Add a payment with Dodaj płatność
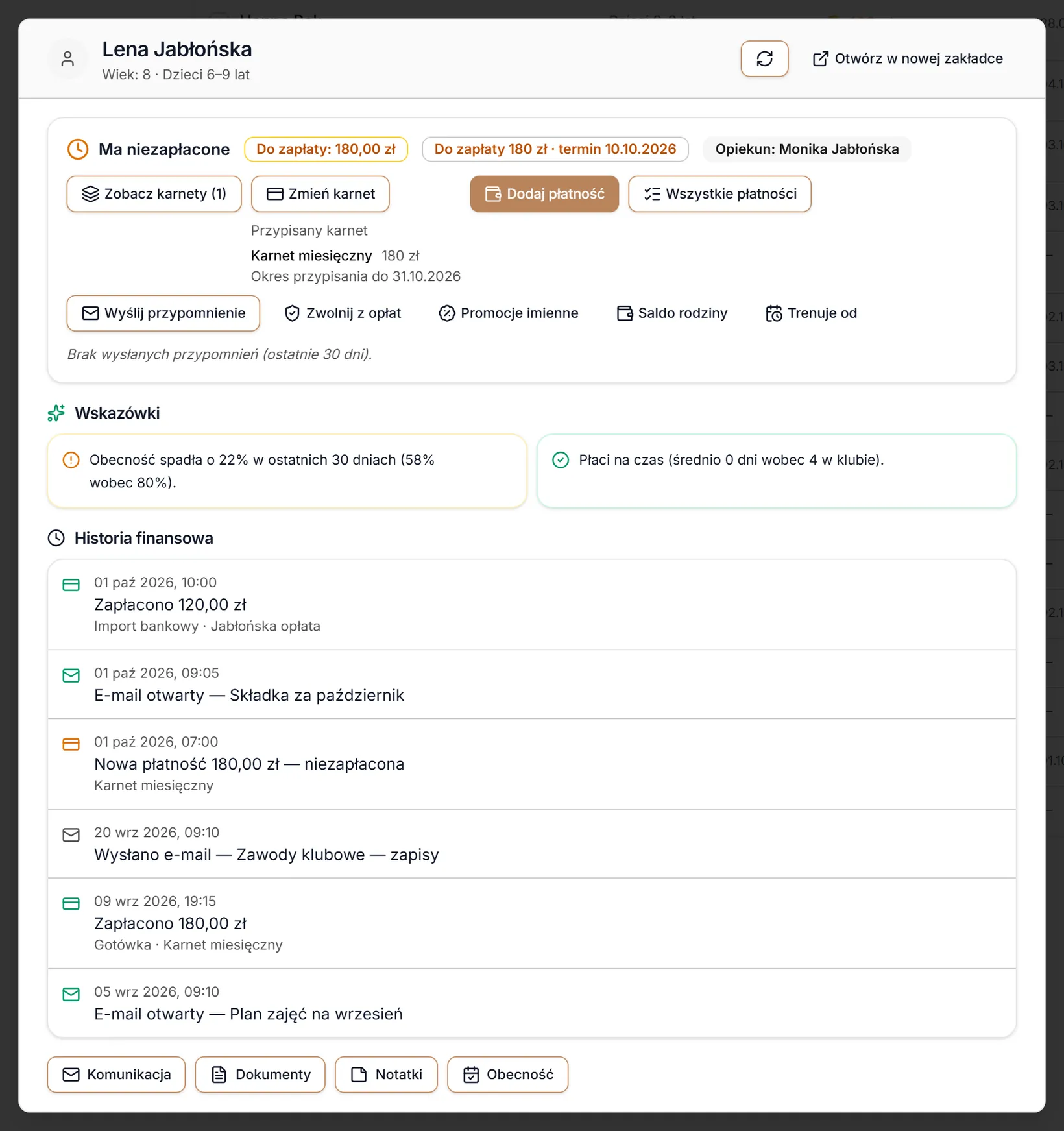1064x1131 pixels. pyautogui.click(x=544, y=194)
